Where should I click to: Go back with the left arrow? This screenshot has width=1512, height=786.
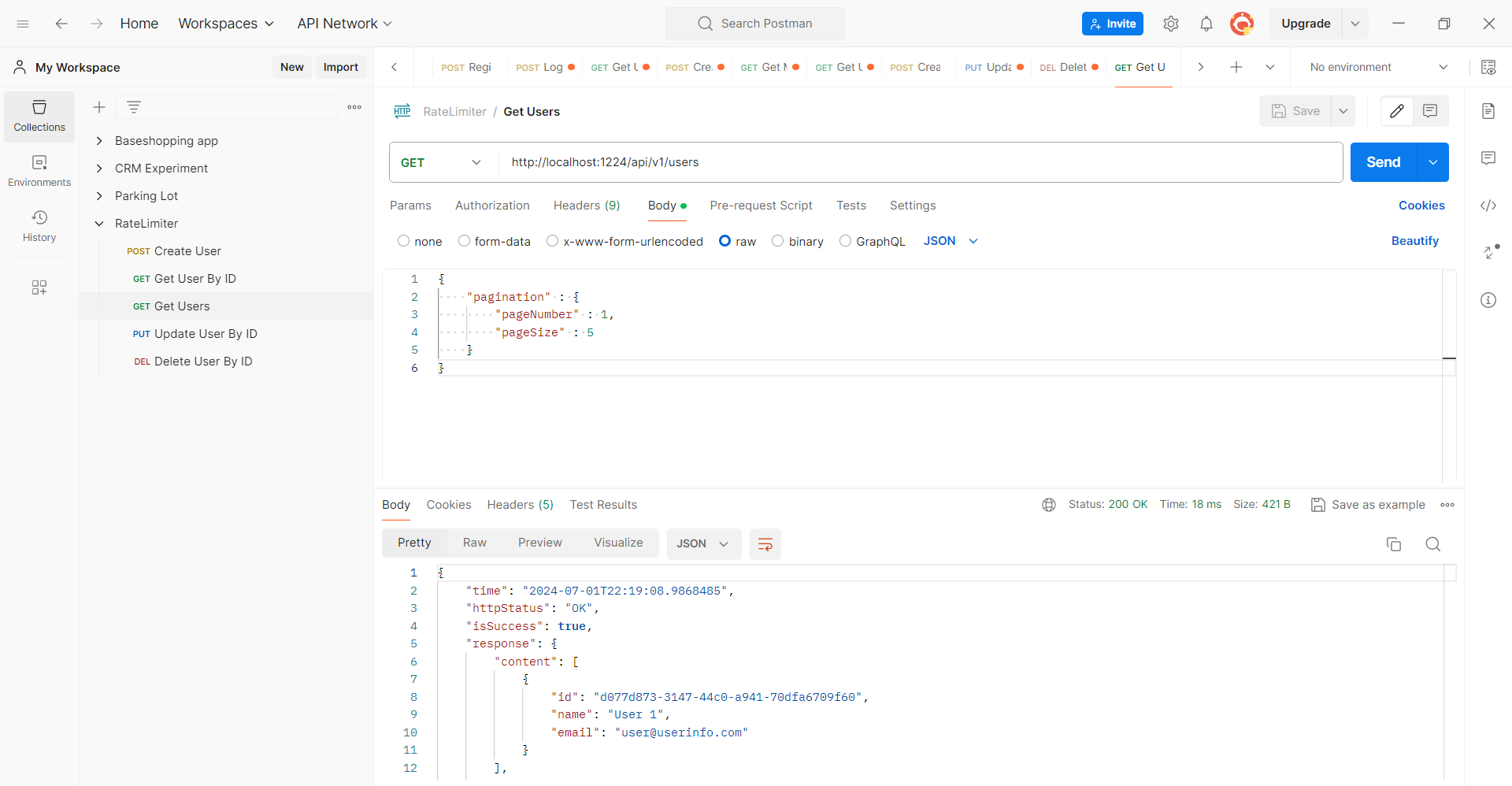pos(61,24)
